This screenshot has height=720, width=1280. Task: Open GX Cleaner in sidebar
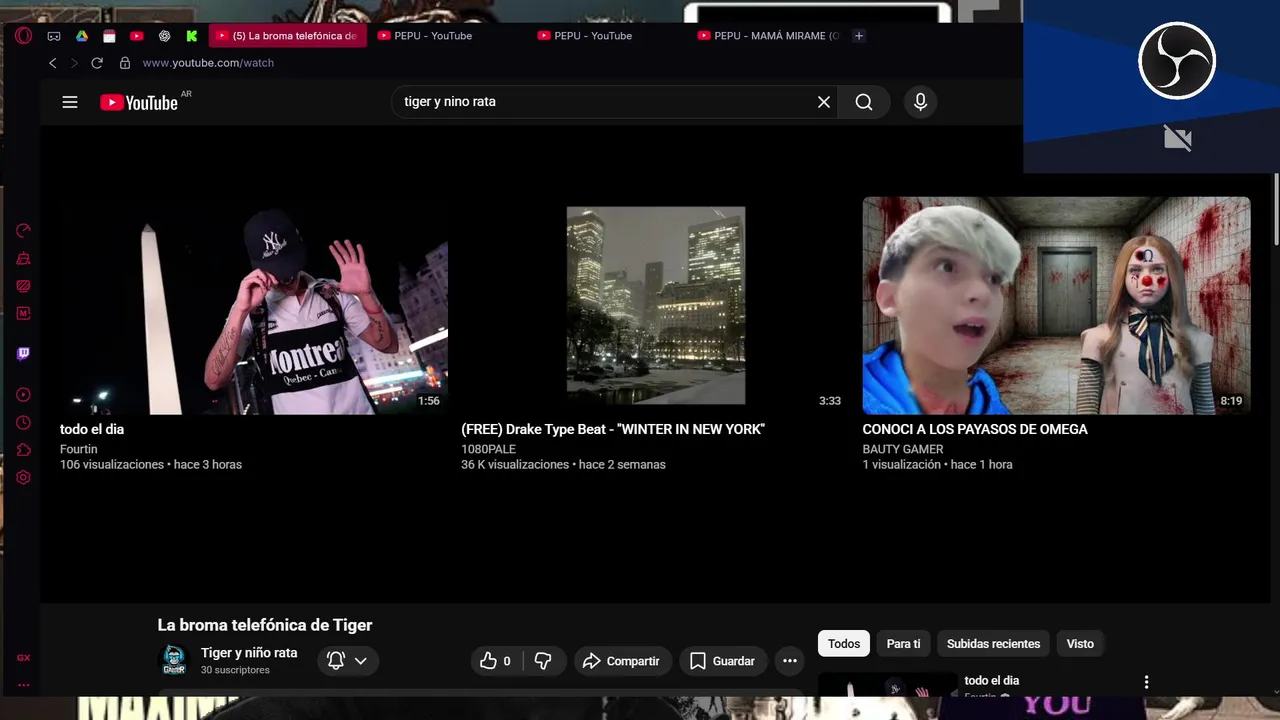point(23,258)
